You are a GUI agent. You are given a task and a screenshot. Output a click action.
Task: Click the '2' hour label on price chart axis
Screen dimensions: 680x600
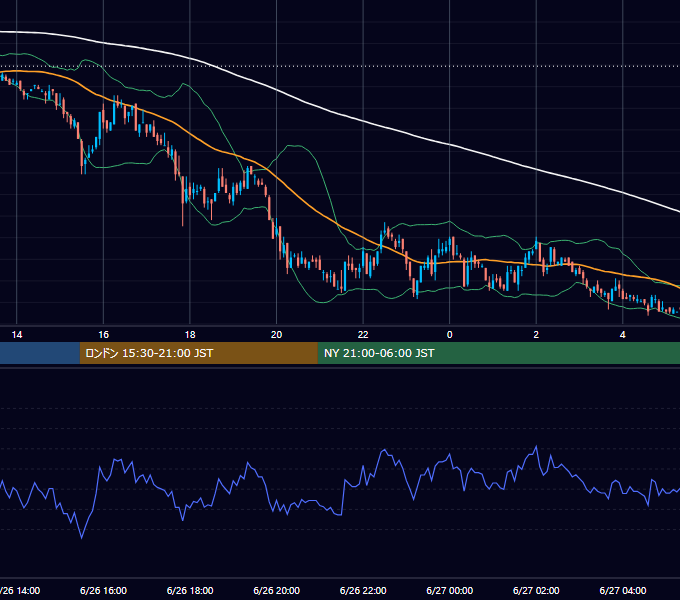[x=536, y=335]
